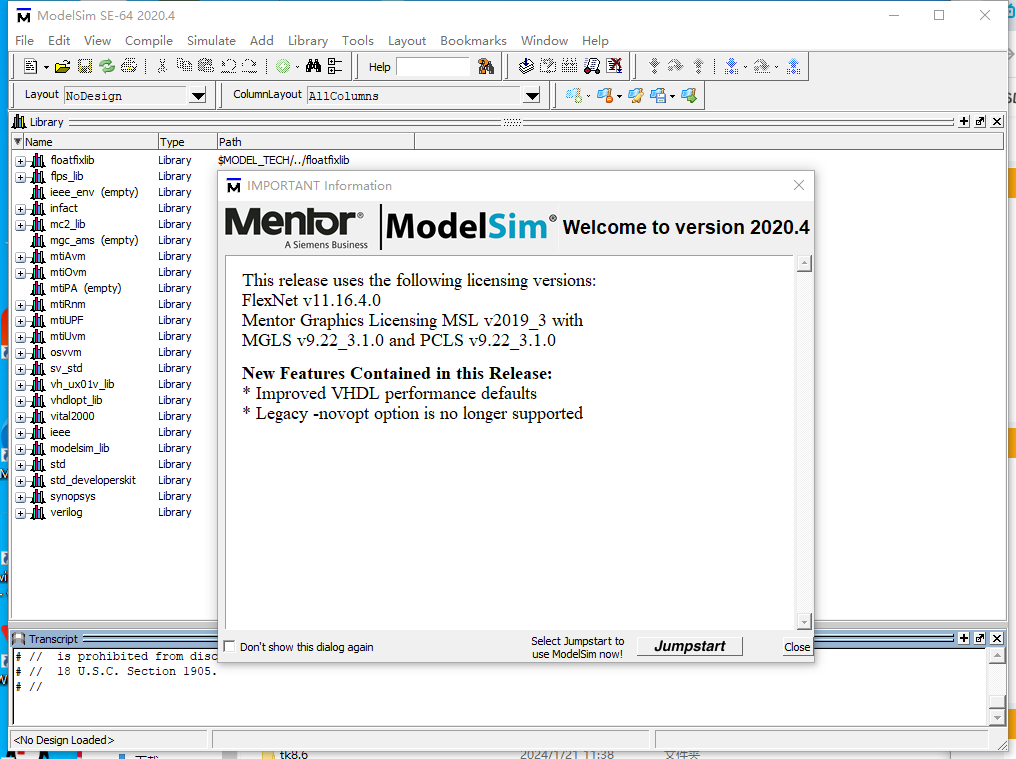1016x759 pixels.
Task: Close the IMPORTANT Information dialog with X
Action: tap(799, 185)
